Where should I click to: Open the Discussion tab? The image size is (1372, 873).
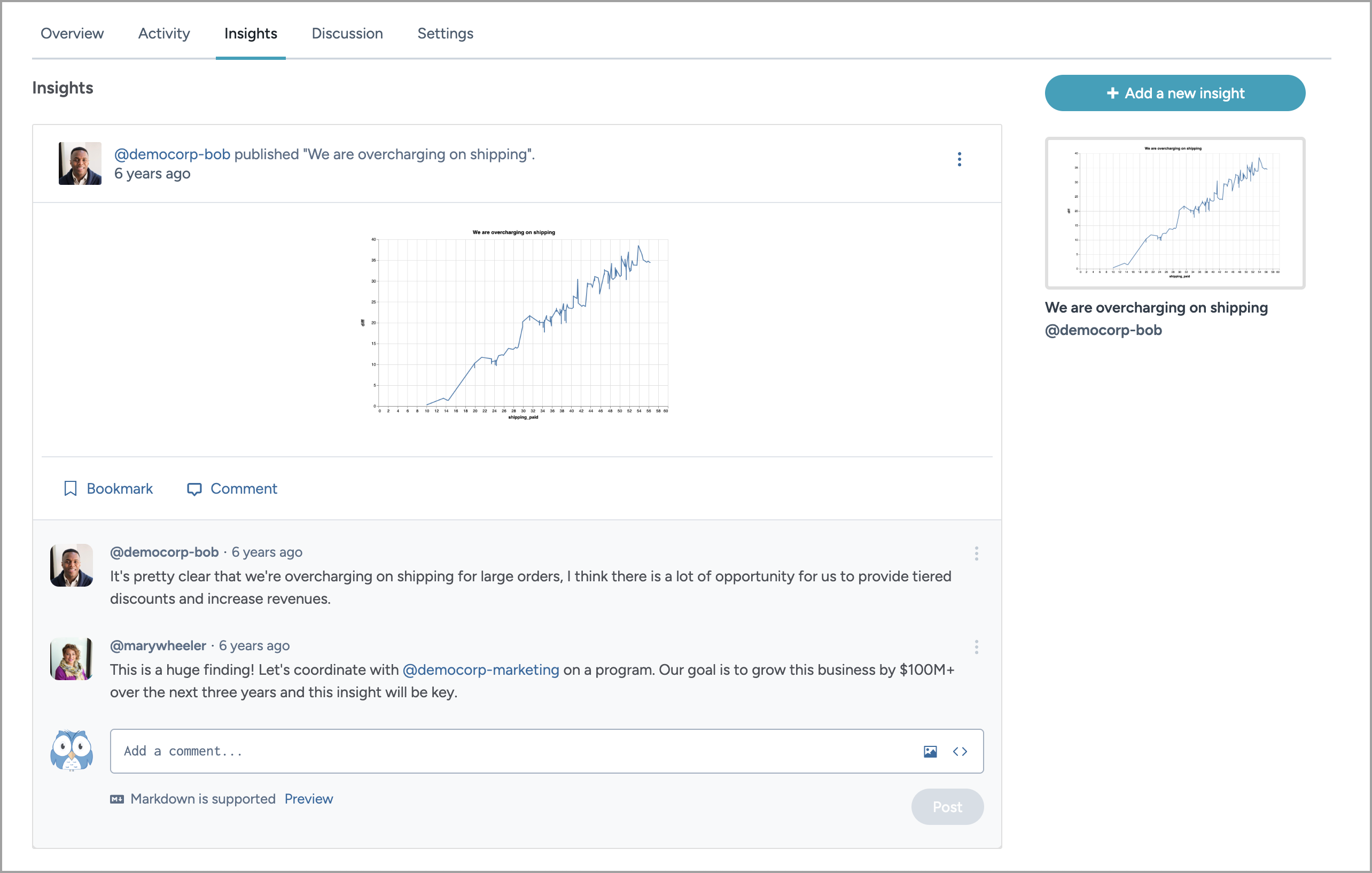pyautogui.click(x=347, y=34)
